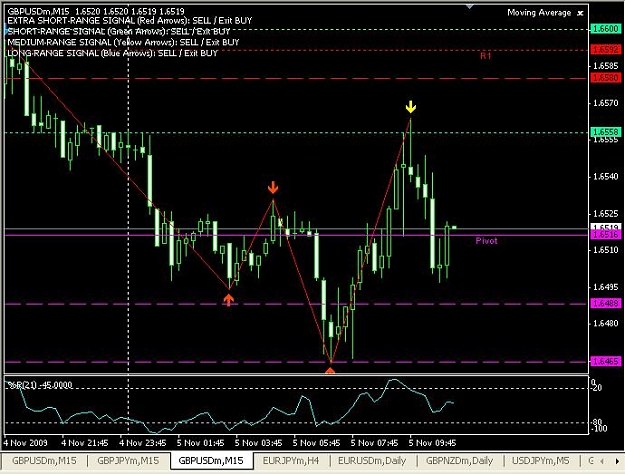Click the 1.6488 magenta price label
The height and width of the screenshot is (475, 625).
pos(605,303)
